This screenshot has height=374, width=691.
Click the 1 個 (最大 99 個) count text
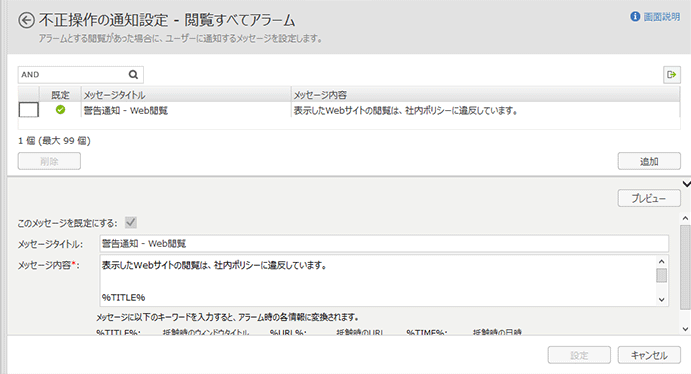54,141
